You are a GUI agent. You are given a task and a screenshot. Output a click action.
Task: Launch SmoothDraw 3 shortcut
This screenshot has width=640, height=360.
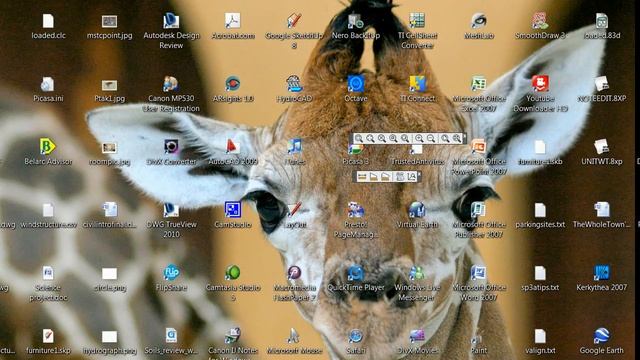point(540,21)
